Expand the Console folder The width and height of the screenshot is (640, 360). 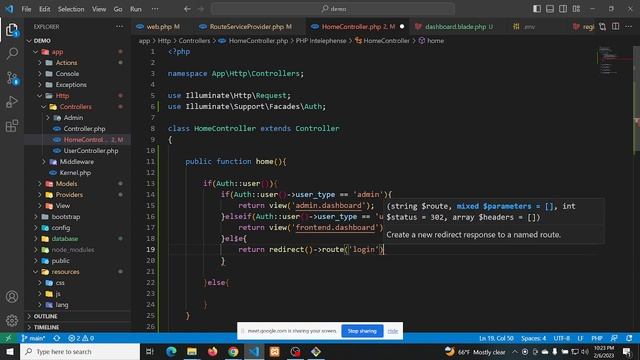[x=40, y=74]
